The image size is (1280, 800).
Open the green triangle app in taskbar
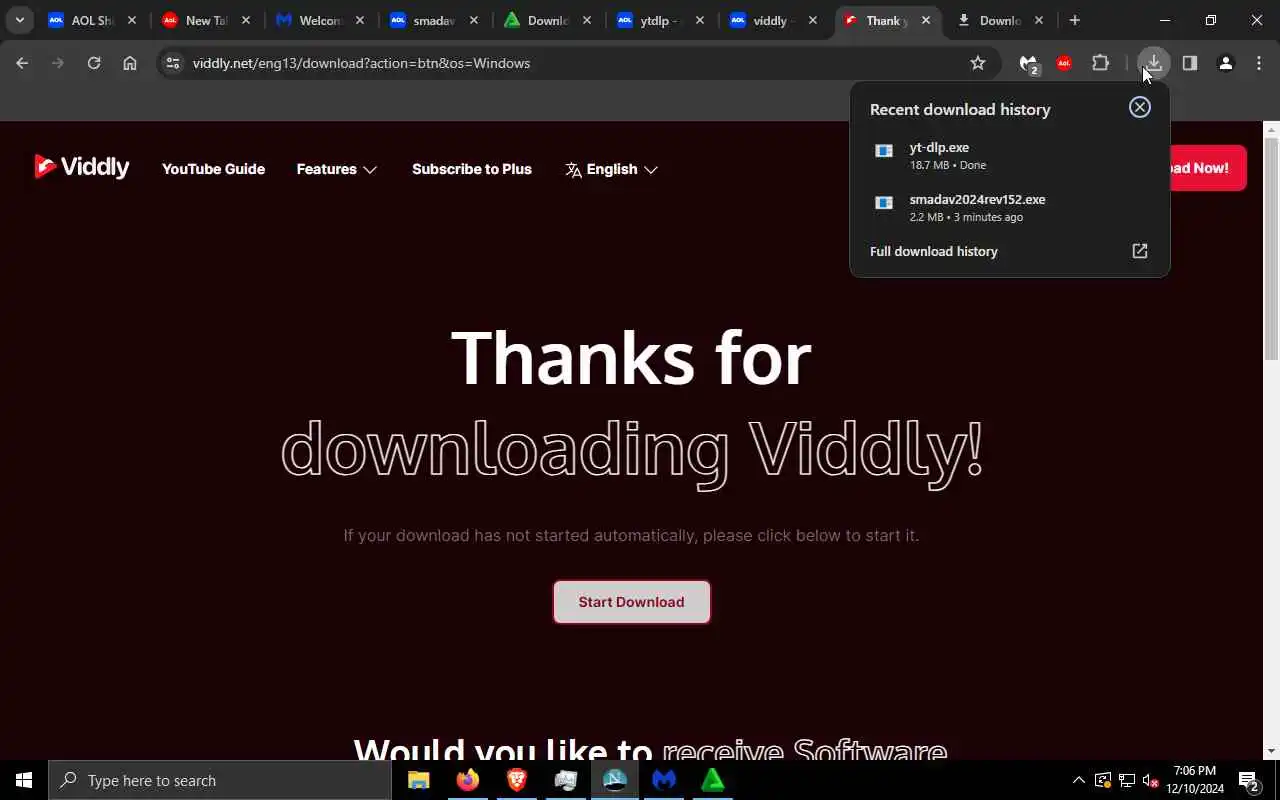click(713, 780)
